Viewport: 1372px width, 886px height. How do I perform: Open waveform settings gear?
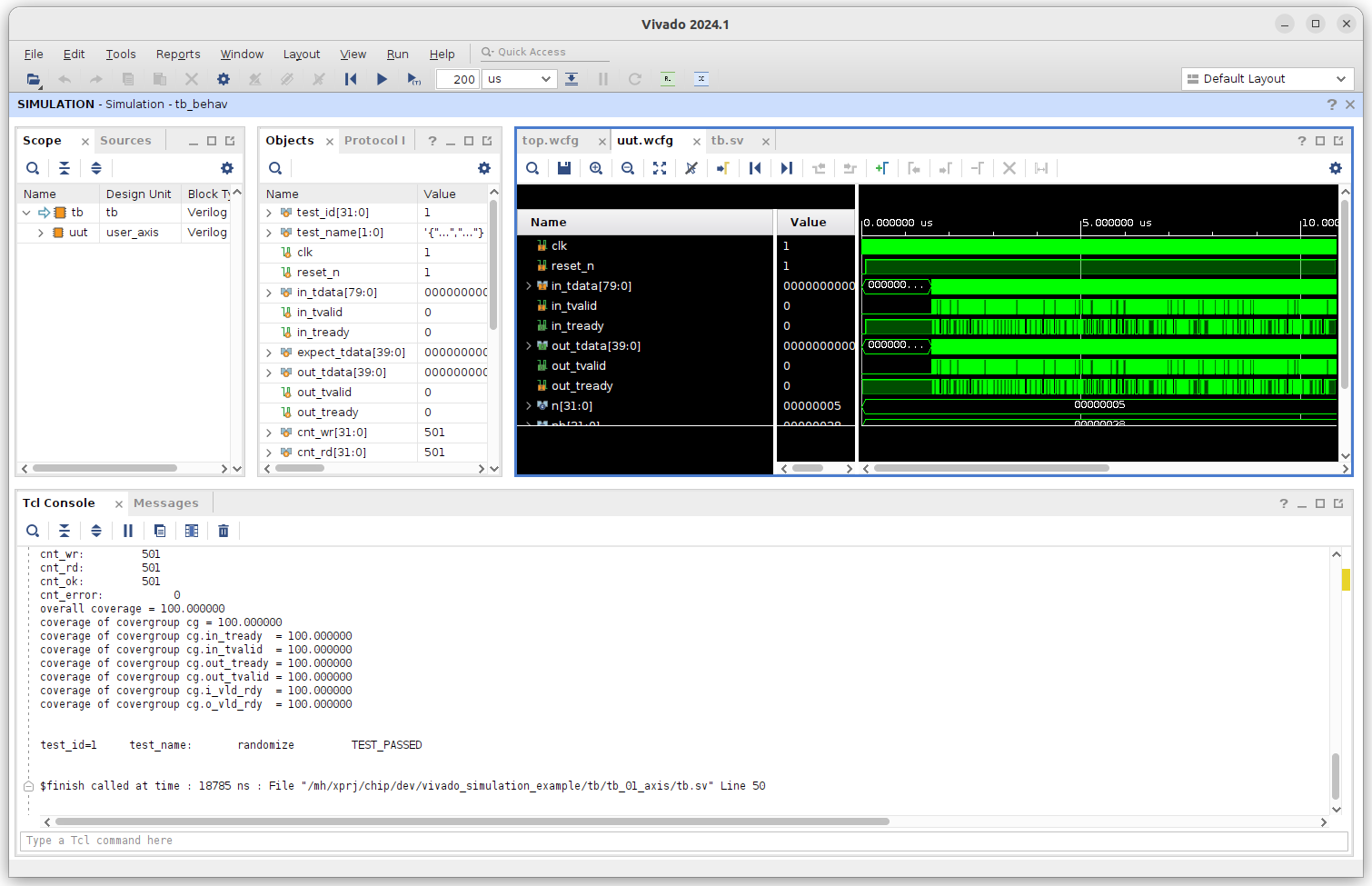click(1336, 168)
